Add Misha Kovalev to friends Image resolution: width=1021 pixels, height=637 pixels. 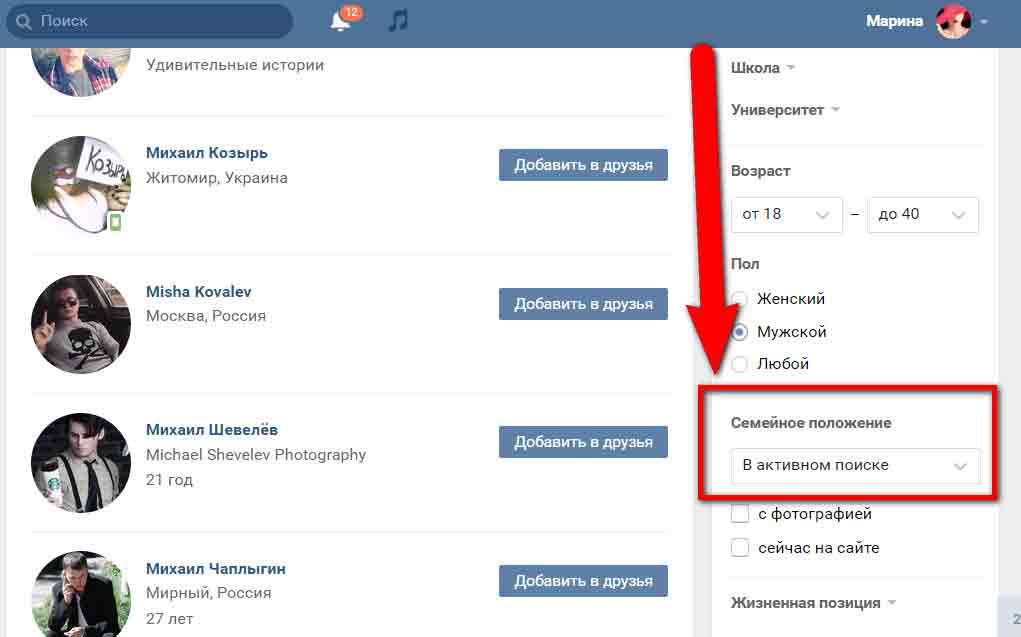pyautogui.click(x=583, y=304)
